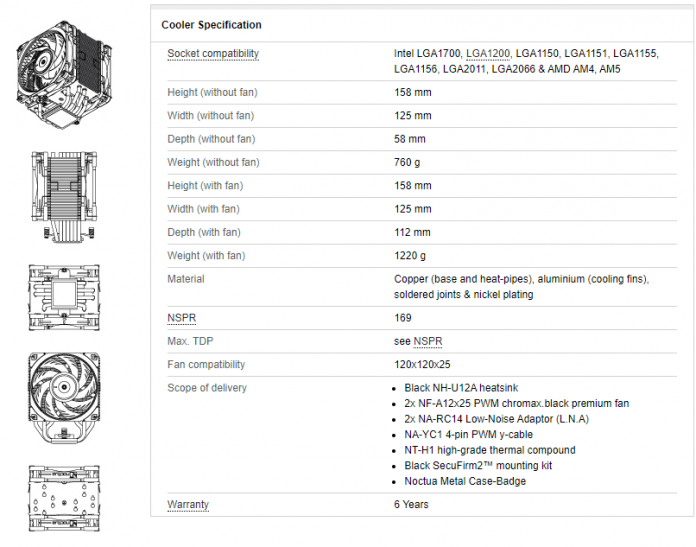
Task: Follow the 'see NSPR' link beside Max. TDP
Action: (x=428, y=341)
